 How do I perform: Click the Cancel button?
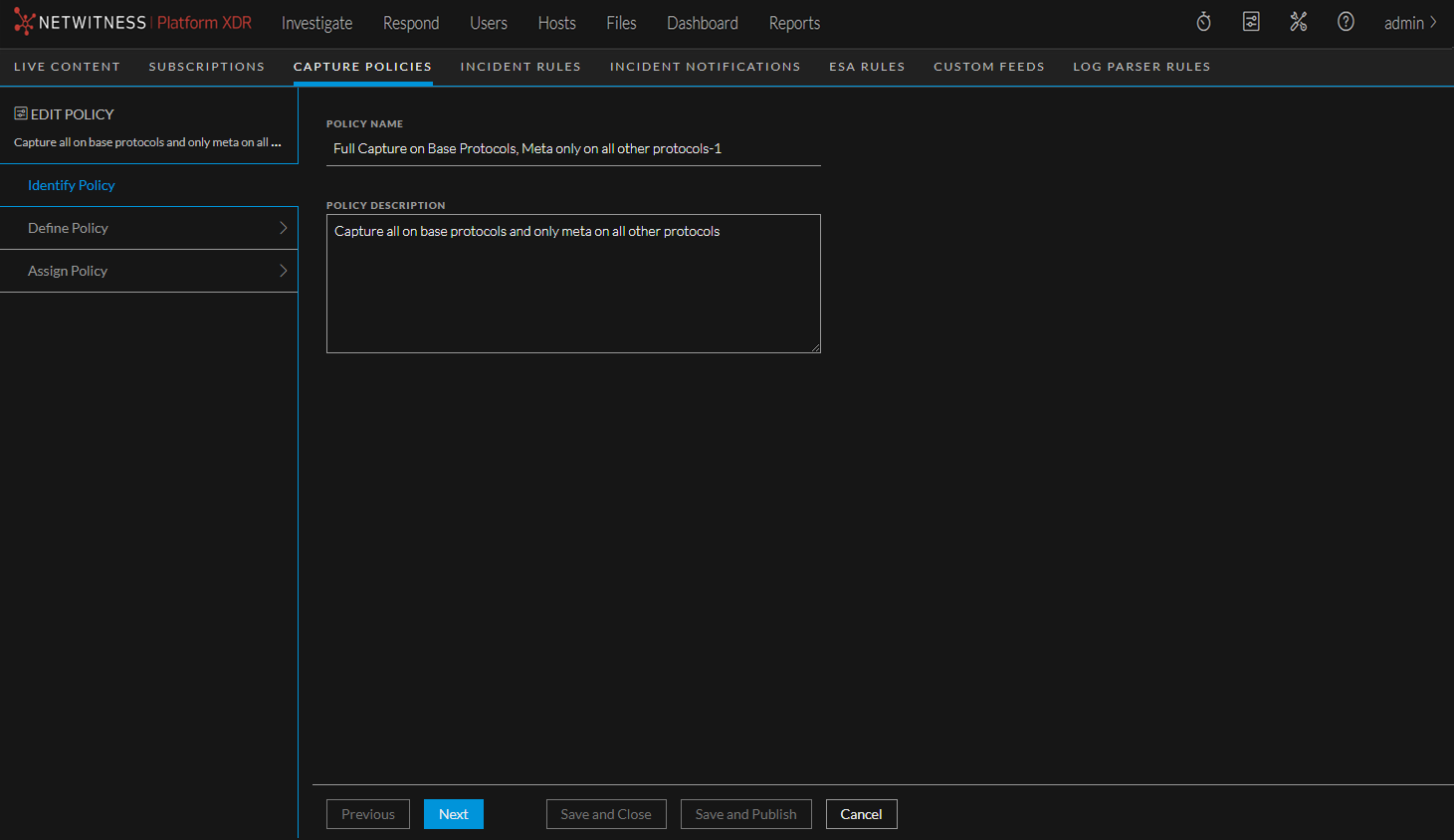862,814
